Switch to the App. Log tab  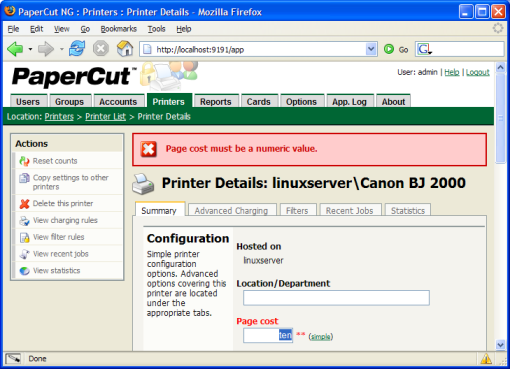coord(349,101)
